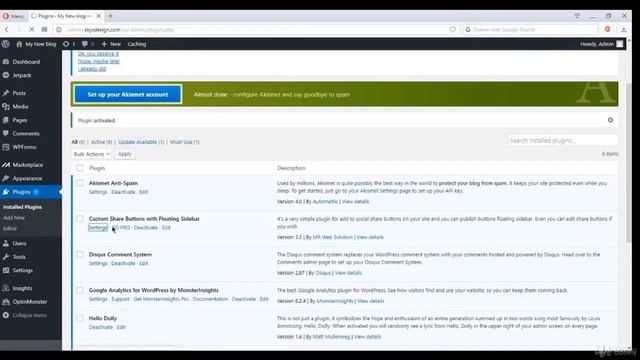This screenshot has width=640, height=360.
Task: Filter plugins by Update Available
Action: (137, 142)
